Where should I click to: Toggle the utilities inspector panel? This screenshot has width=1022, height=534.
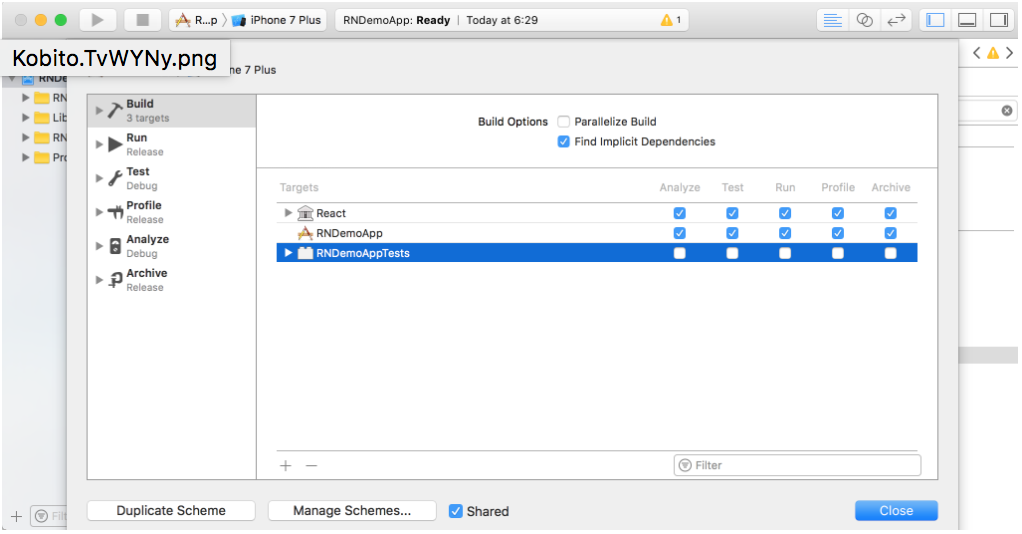(x=999, y=20)
